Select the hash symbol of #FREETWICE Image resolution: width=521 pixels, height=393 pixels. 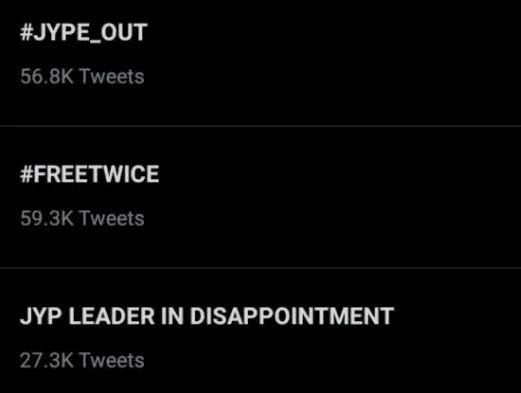[x=27, y=174]
